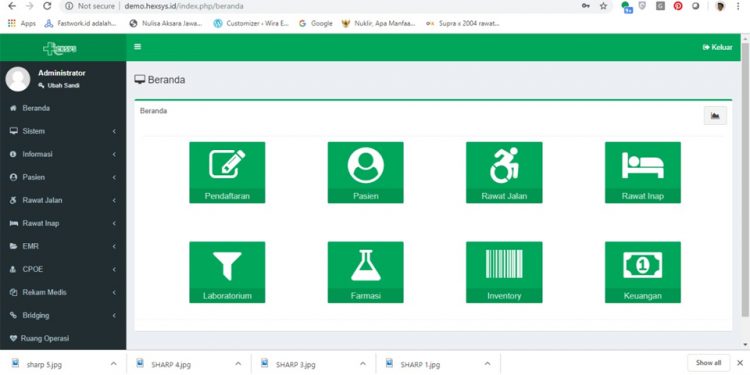Open the Laboratorium funnel tile
Screen dimensions: 750x375
tap(227, 272)
